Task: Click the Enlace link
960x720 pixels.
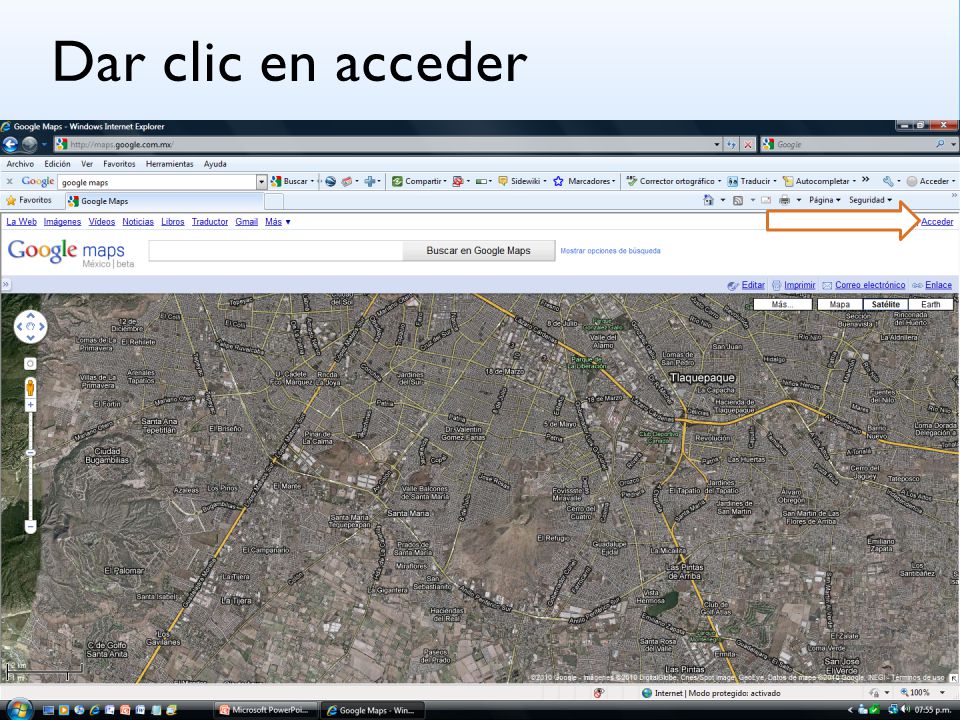Action: [938, 285]
